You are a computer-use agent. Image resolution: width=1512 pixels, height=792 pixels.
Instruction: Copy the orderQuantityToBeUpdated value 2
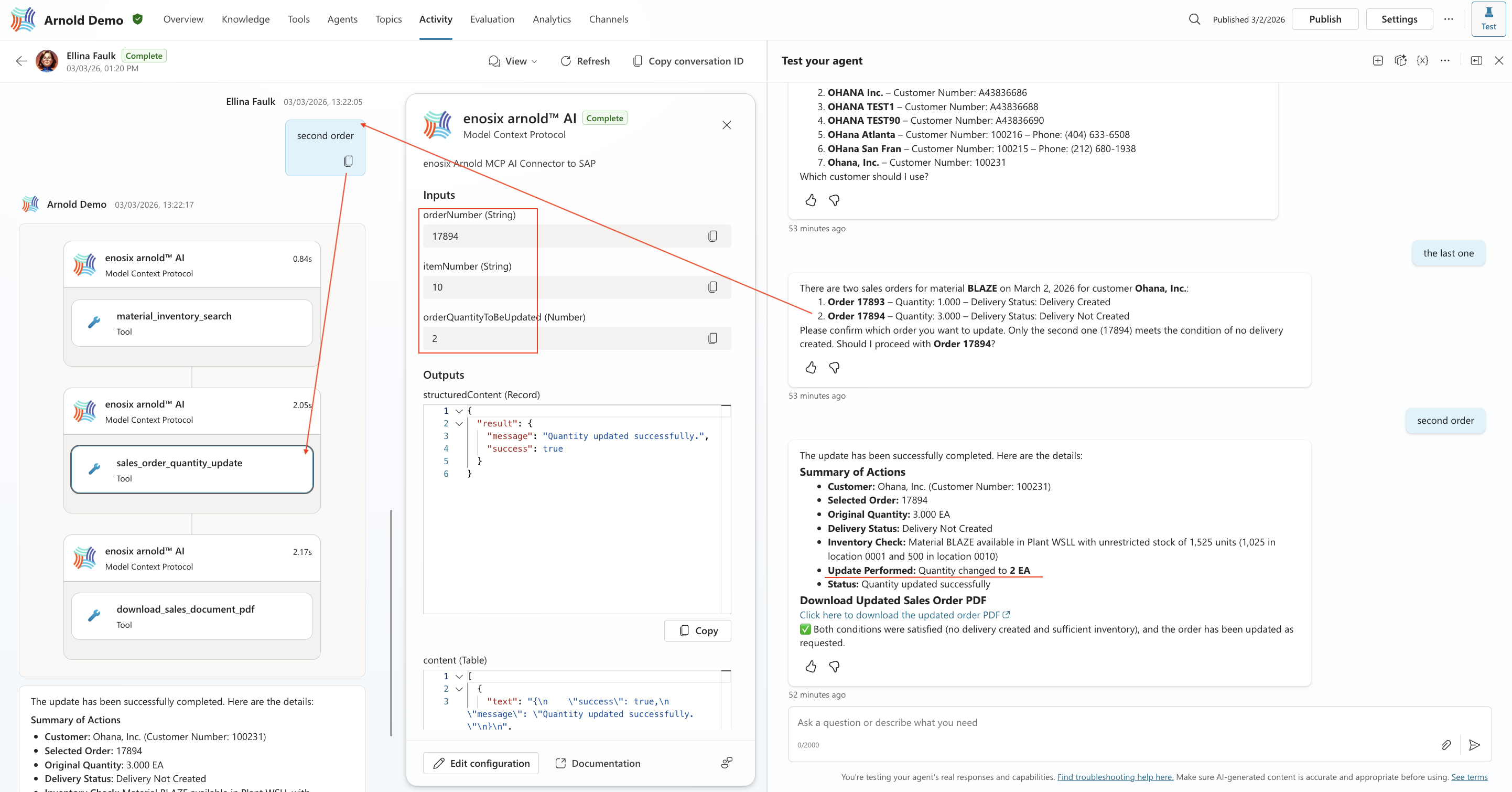tap(712, 338)
